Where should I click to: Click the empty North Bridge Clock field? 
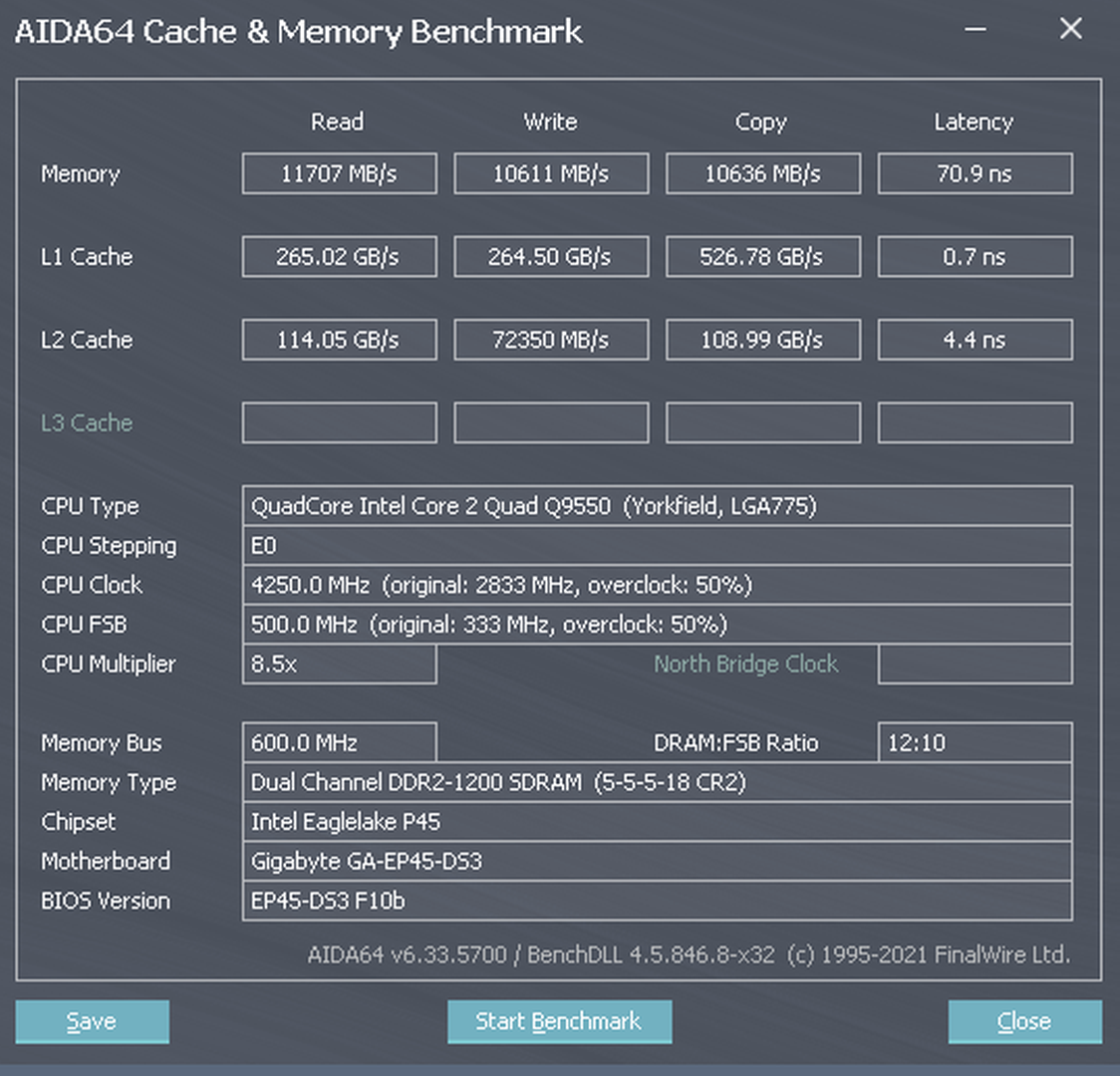(975, 664)
